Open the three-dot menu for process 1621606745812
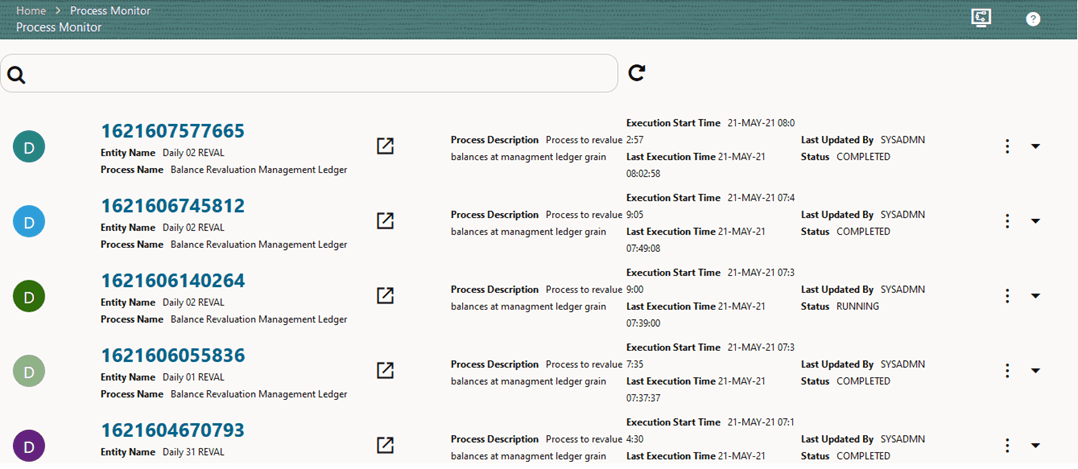1078x469 pixels. pos(1006,221)
